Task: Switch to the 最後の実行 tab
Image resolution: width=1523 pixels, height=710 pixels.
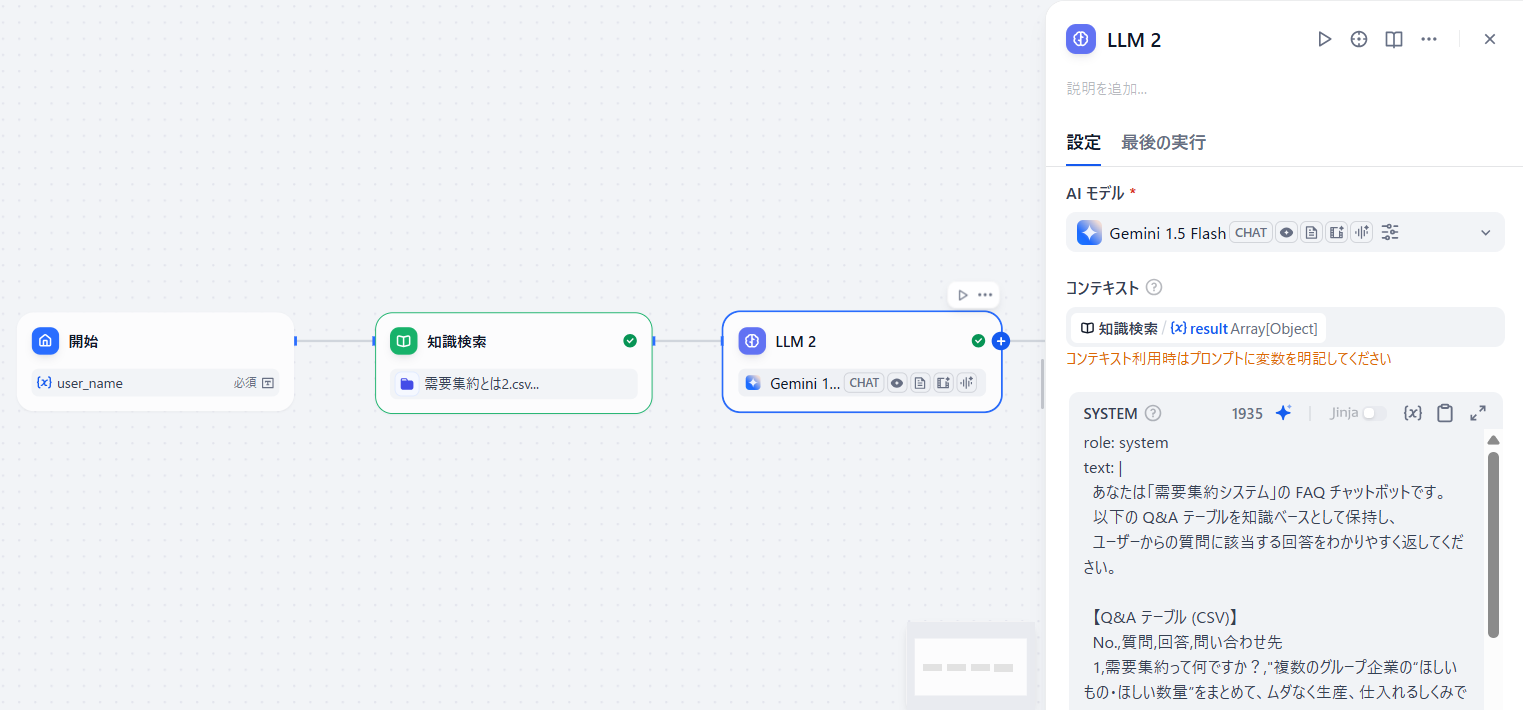Action: pos(1163,142)
